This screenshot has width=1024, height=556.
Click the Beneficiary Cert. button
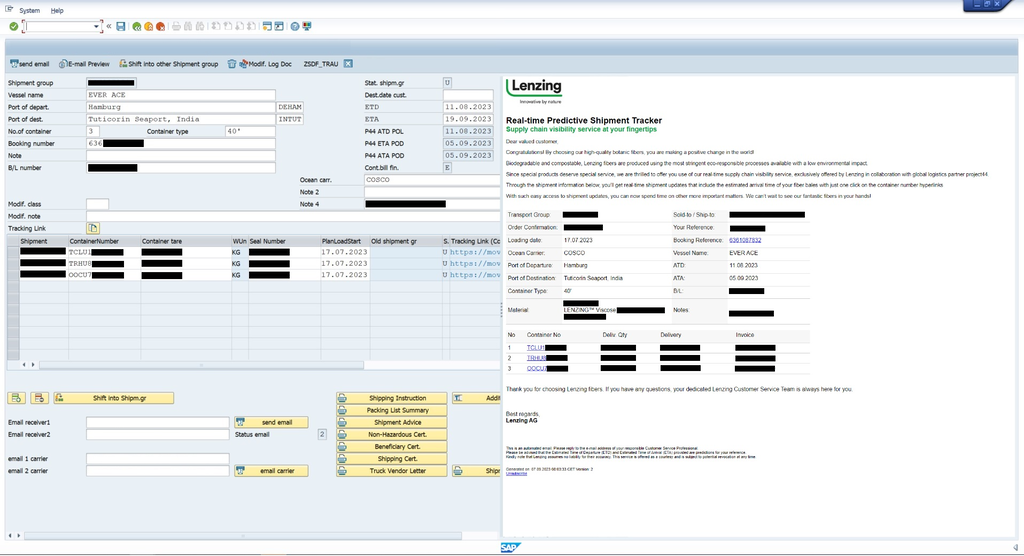coord(392,446)
